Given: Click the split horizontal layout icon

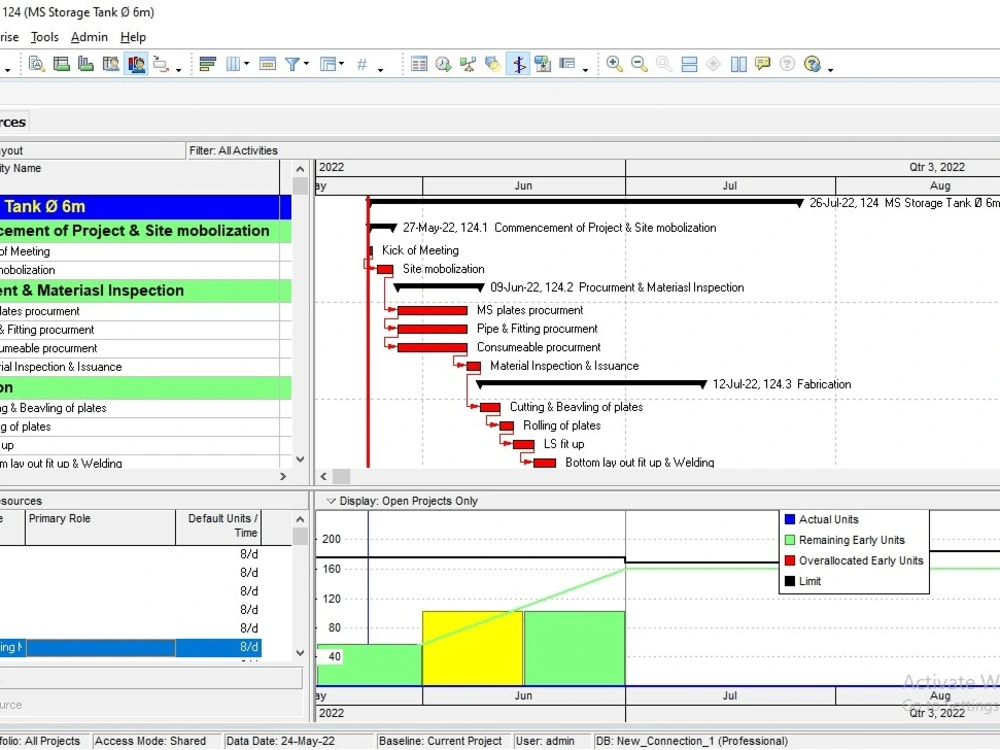Looking at the screenshot, I should (x=689, y=64).
